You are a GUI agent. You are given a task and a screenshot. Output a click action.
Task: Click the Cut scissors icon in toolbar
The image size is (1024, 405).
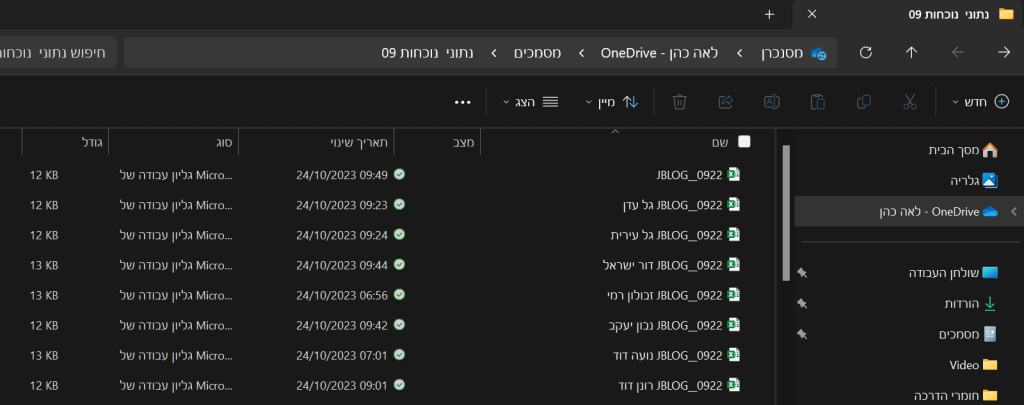910,102
